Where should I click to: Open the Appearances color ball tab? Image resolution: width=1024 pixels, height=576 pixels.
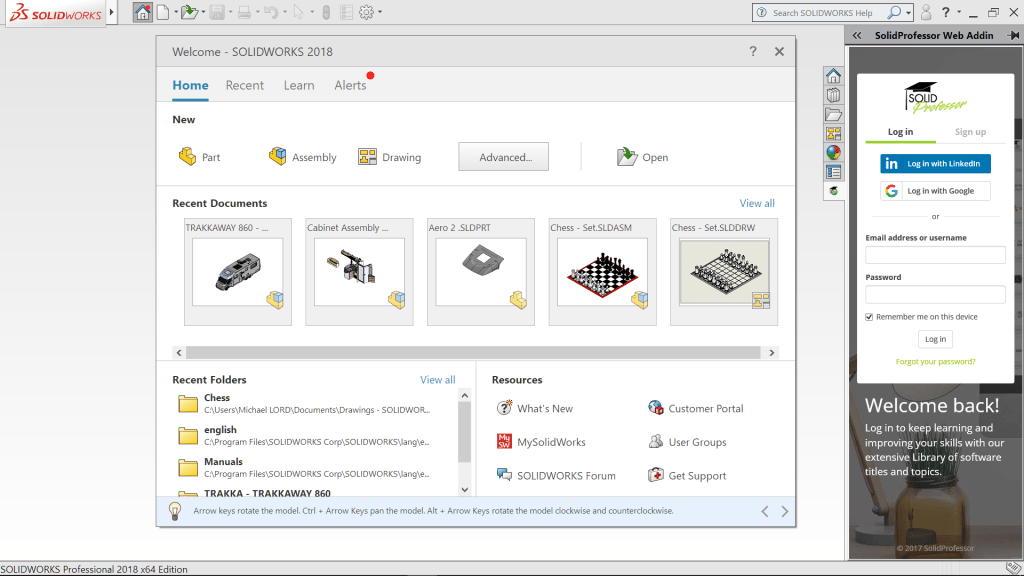[x=833, y=153]
